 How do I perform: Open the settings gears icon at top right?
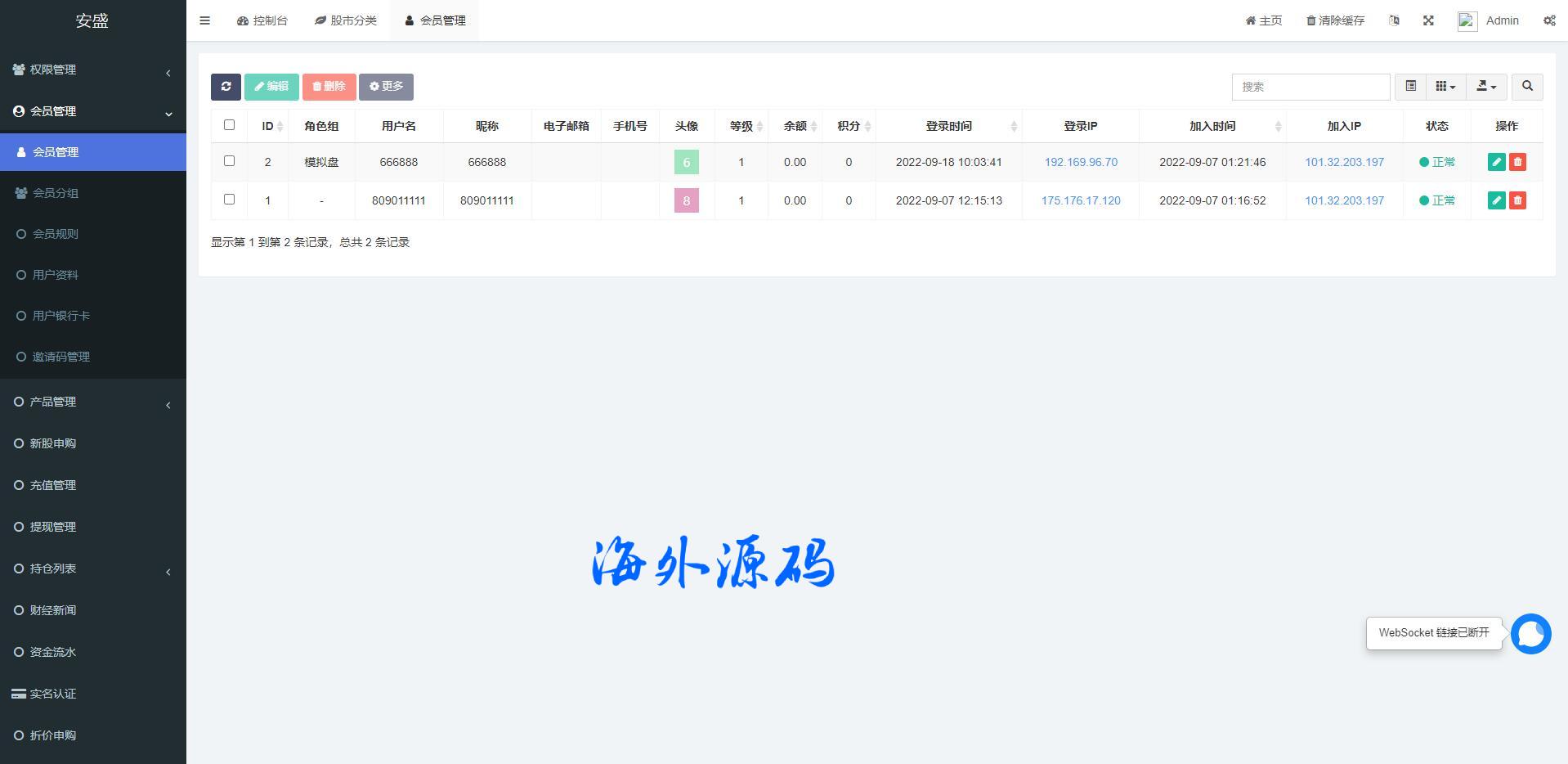(1549, 20)
